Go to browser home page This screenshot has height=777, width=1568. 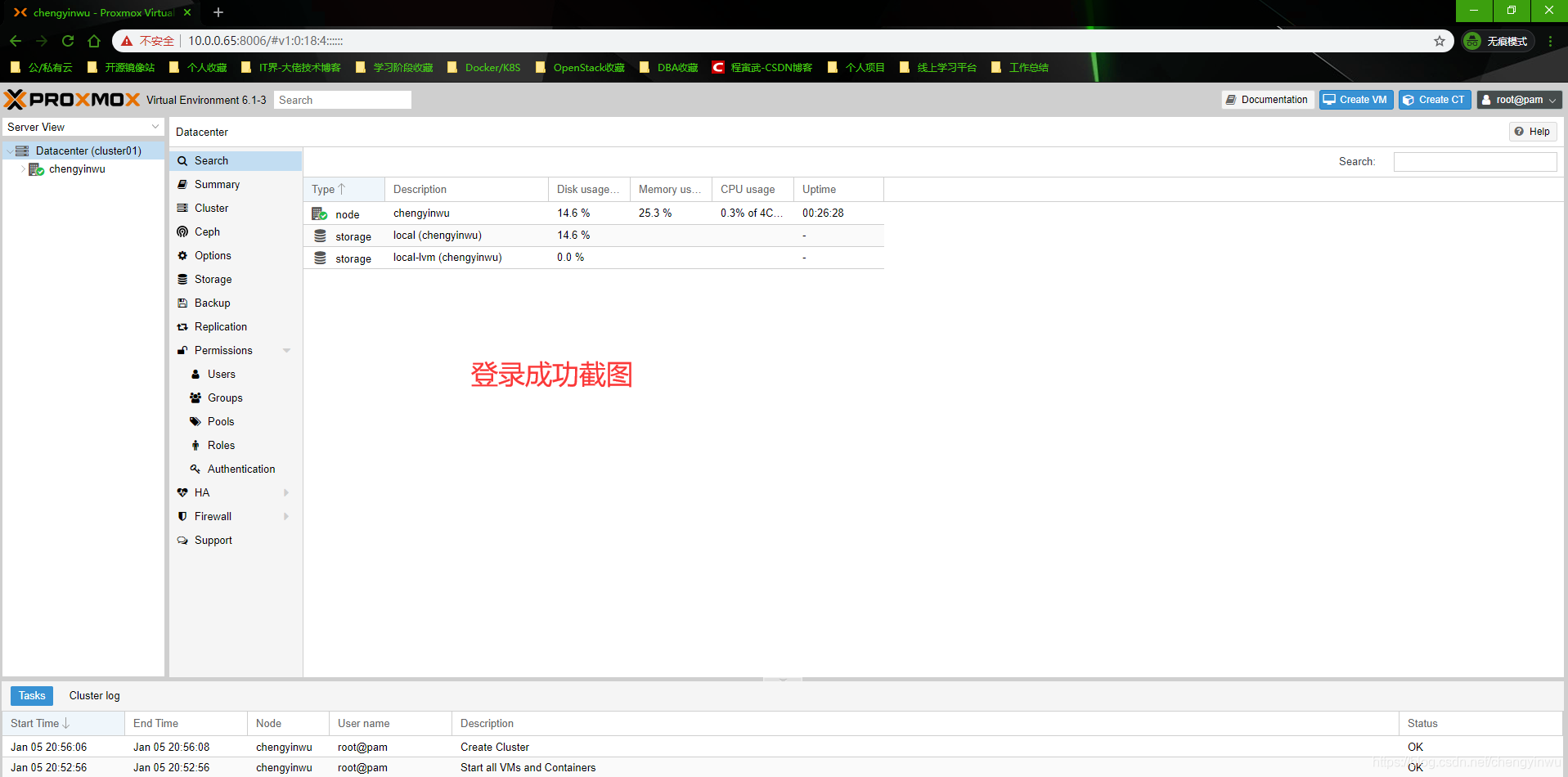click(94, 41)
